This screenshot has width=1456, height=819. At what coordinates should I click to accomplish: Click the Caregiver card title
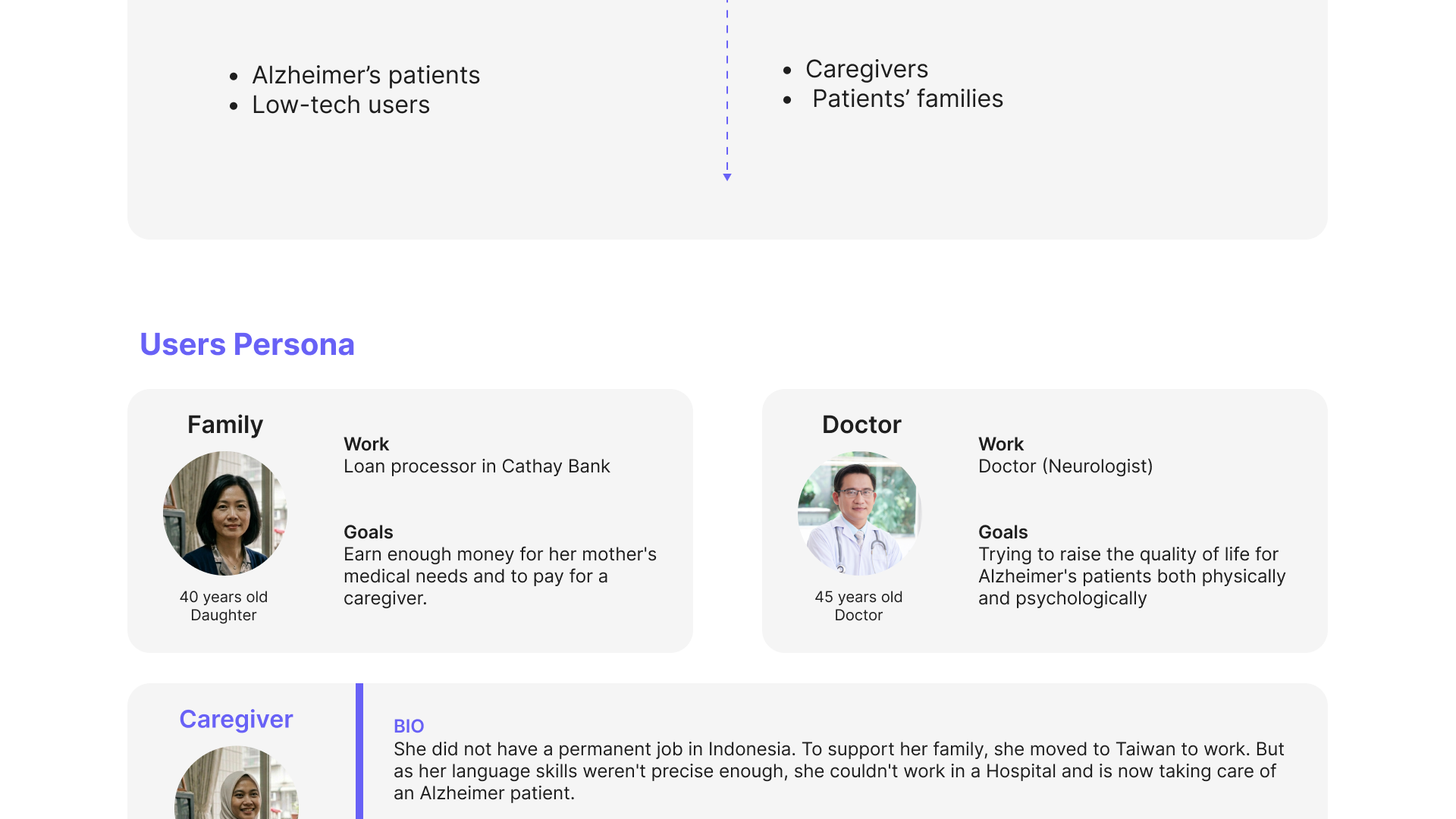click(x=236, y=719)
